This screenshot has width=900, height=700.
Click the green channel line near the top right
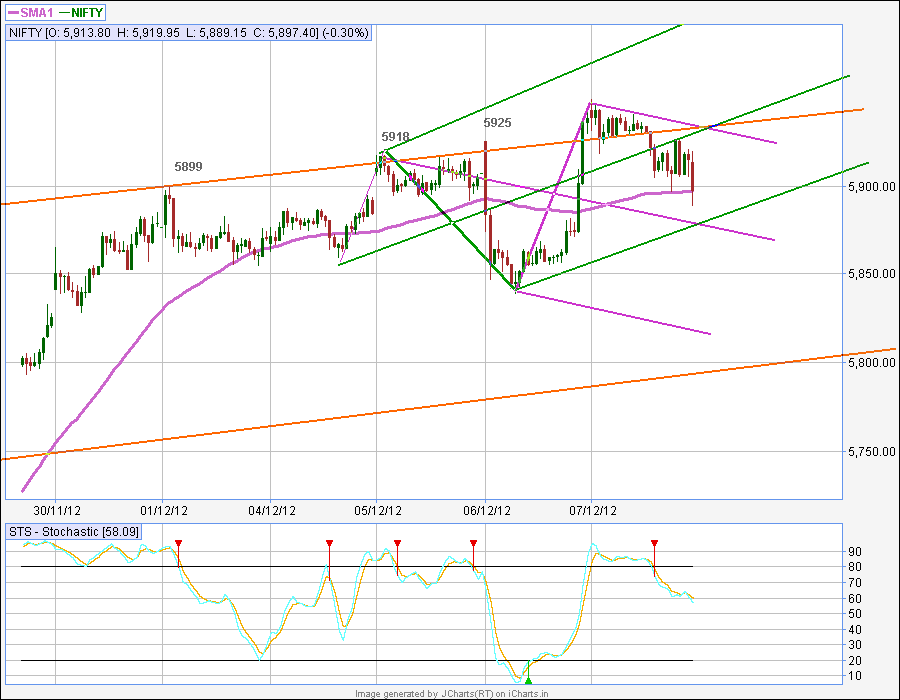800,95
